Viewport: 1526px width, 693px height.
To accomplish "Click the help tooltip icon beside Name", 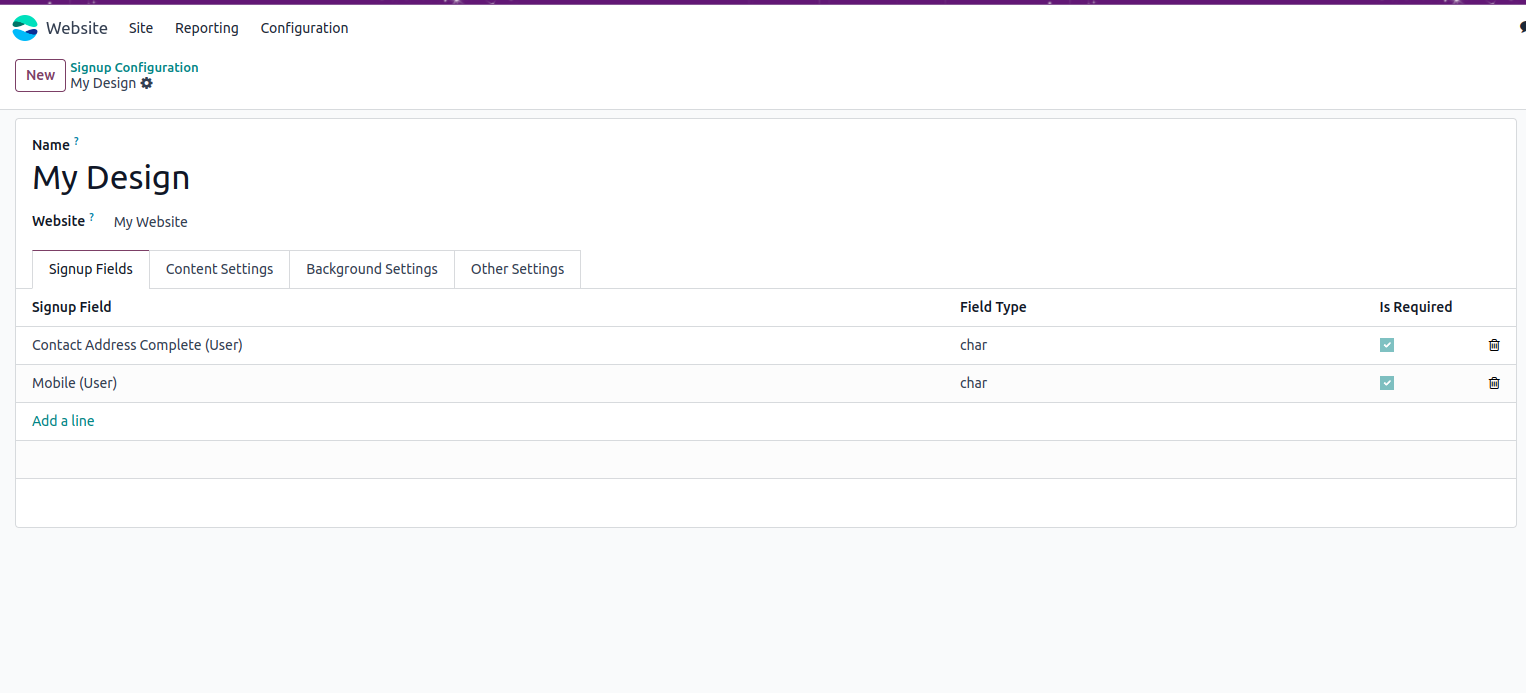I will coord(76,141).
